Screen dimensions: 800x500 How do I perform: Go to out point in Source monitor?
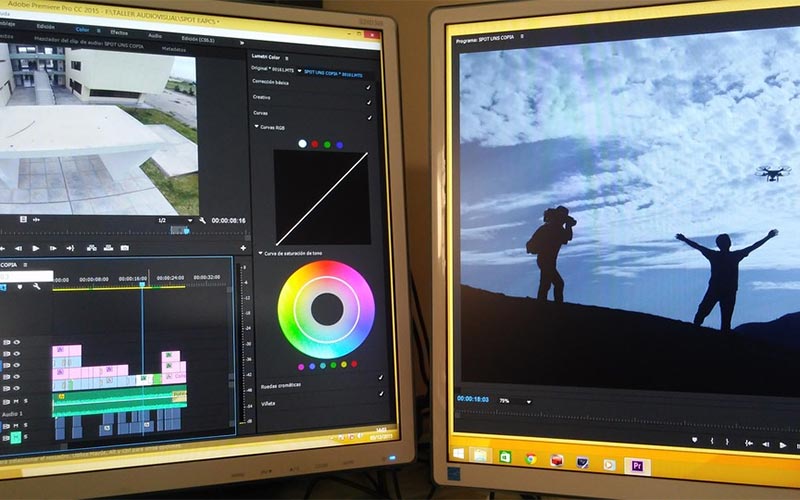[70, 248]
